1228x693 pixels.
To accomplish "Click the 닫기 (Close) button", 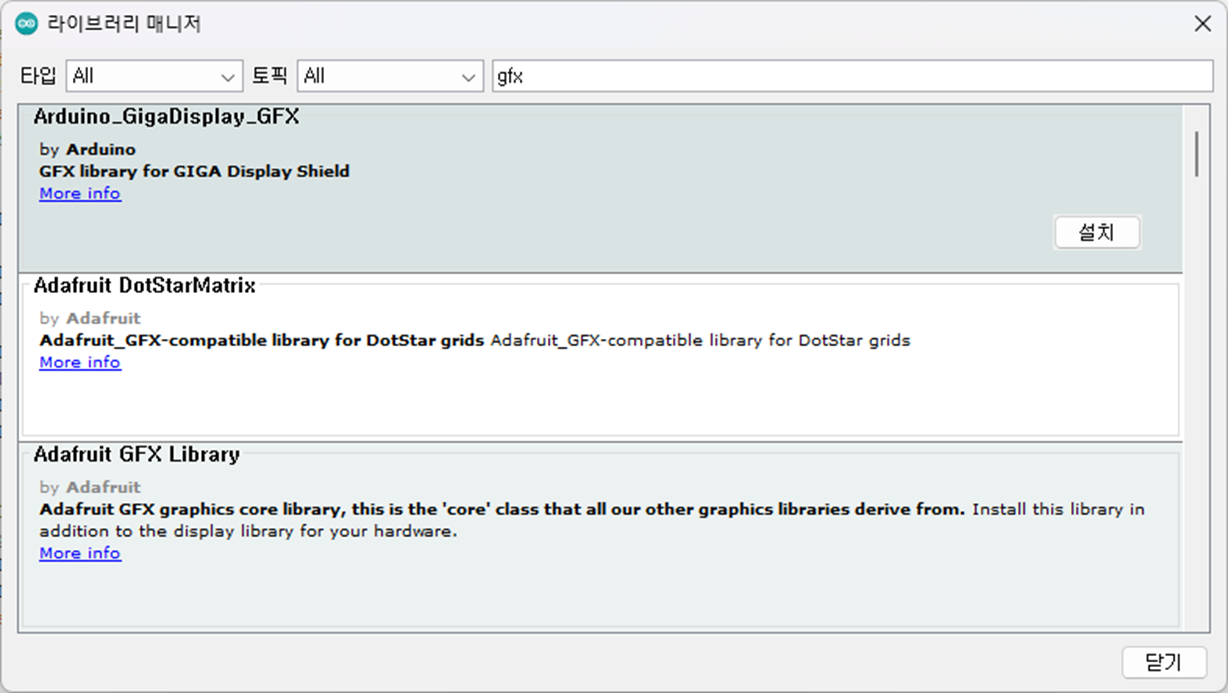I will [x=1164, y=662].
